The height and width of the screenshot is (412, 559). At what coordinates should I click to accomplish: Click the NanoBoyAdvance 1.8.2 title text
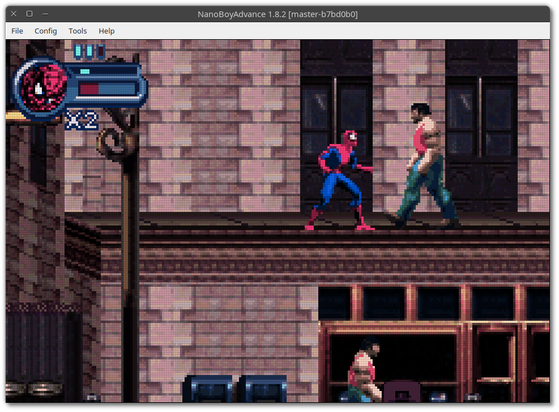click(277, 14)
